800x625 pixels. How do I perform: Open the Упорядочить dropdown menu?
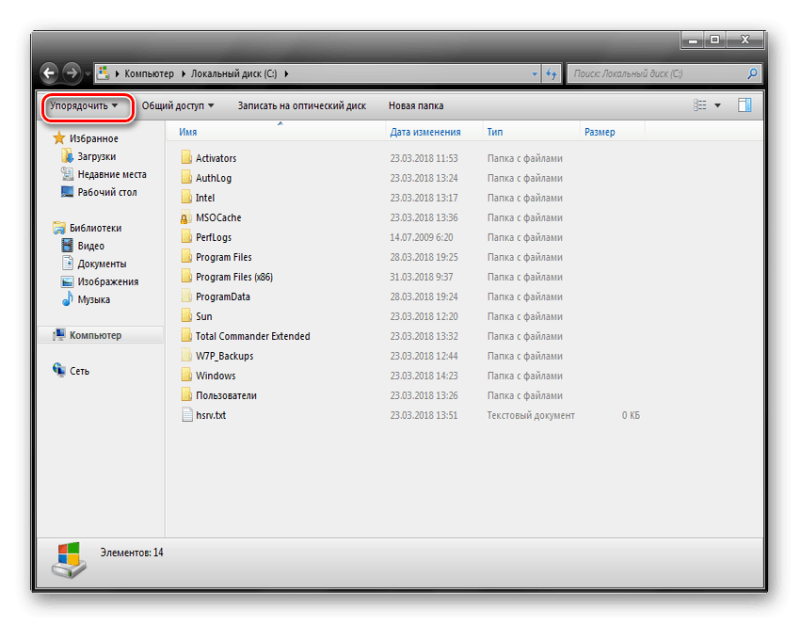point(84,105)
